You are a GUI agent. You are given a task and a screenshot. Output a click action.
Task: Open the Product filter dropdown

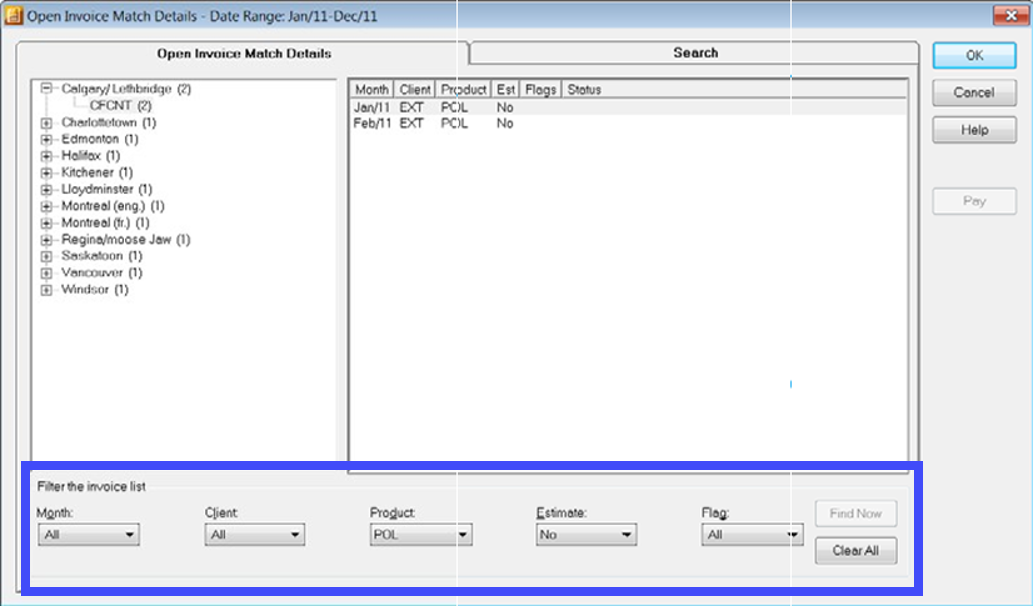421,535
